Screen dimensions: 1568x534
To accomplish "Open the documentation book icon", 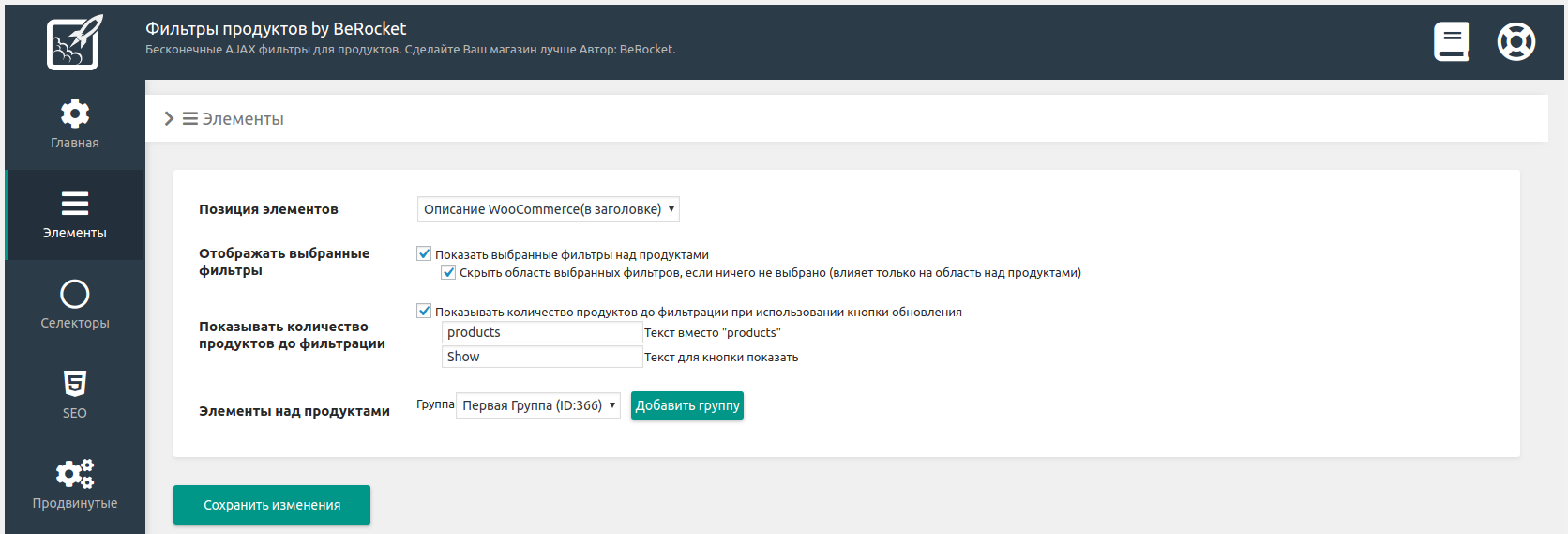I will coord(1451,42).
